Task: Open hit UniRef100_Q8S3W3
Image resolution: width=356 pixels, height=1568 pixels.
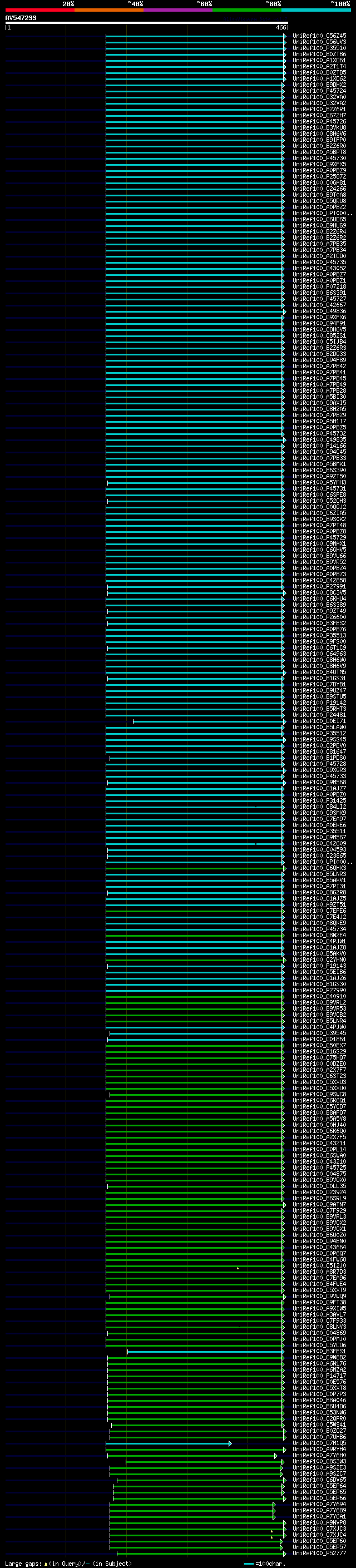Action: (319, 1461)
